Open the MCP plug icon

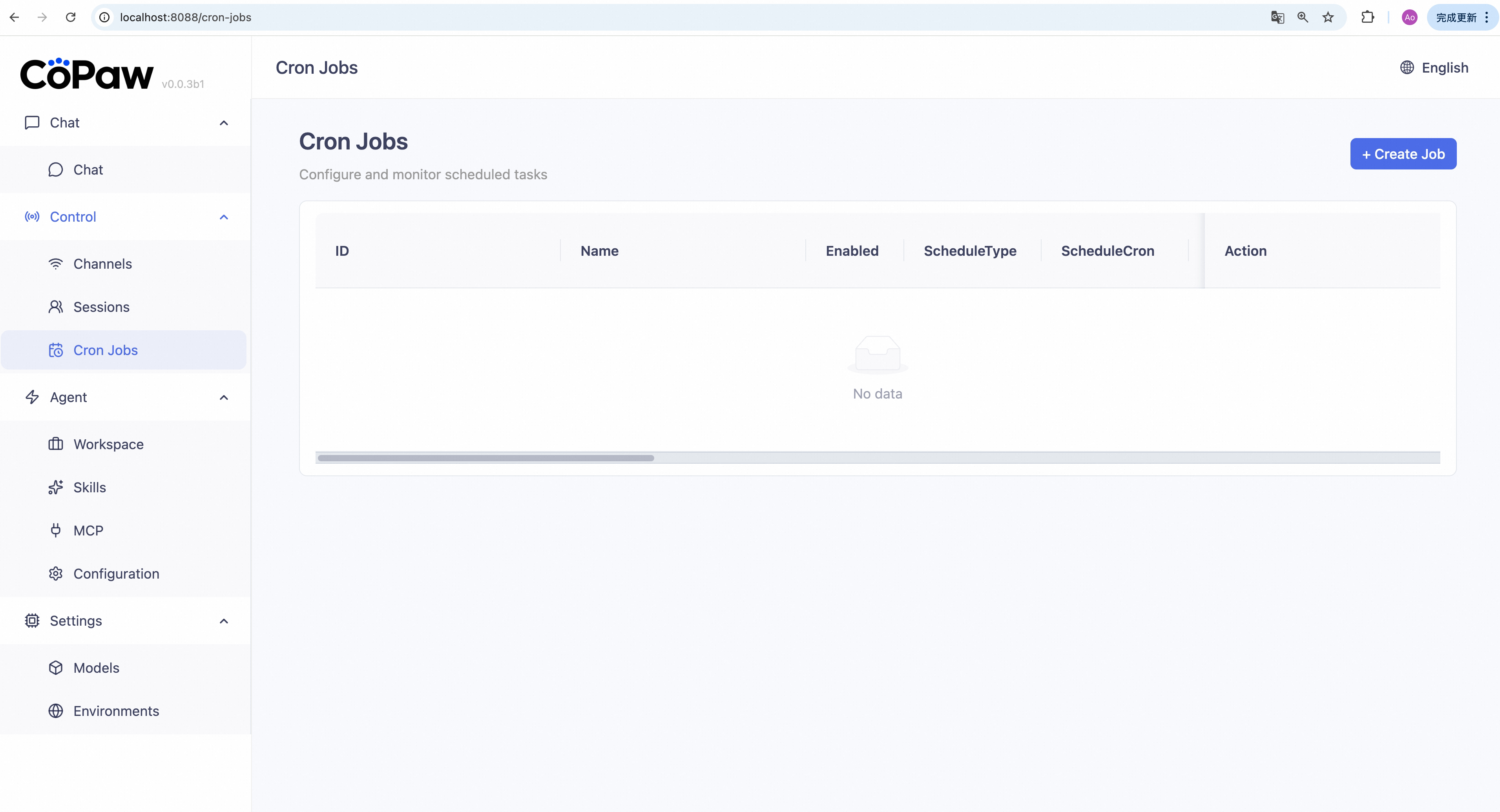55,530
